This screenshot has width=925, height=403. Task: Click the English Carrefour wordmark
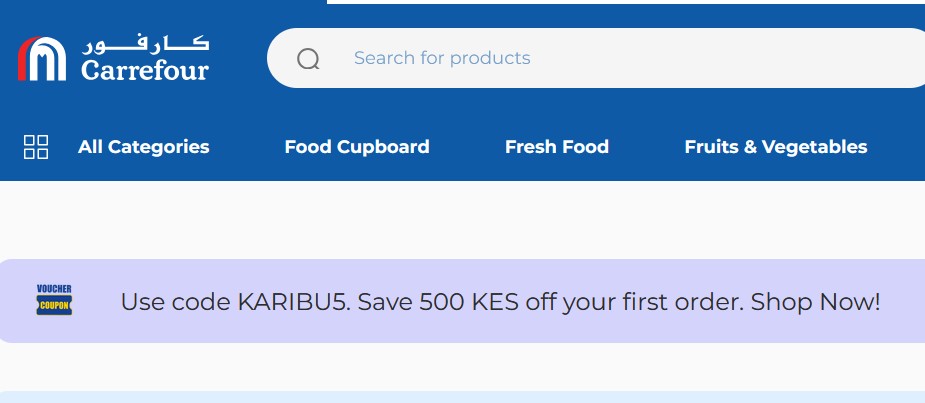pyautogui.click(x=145, y=70)
